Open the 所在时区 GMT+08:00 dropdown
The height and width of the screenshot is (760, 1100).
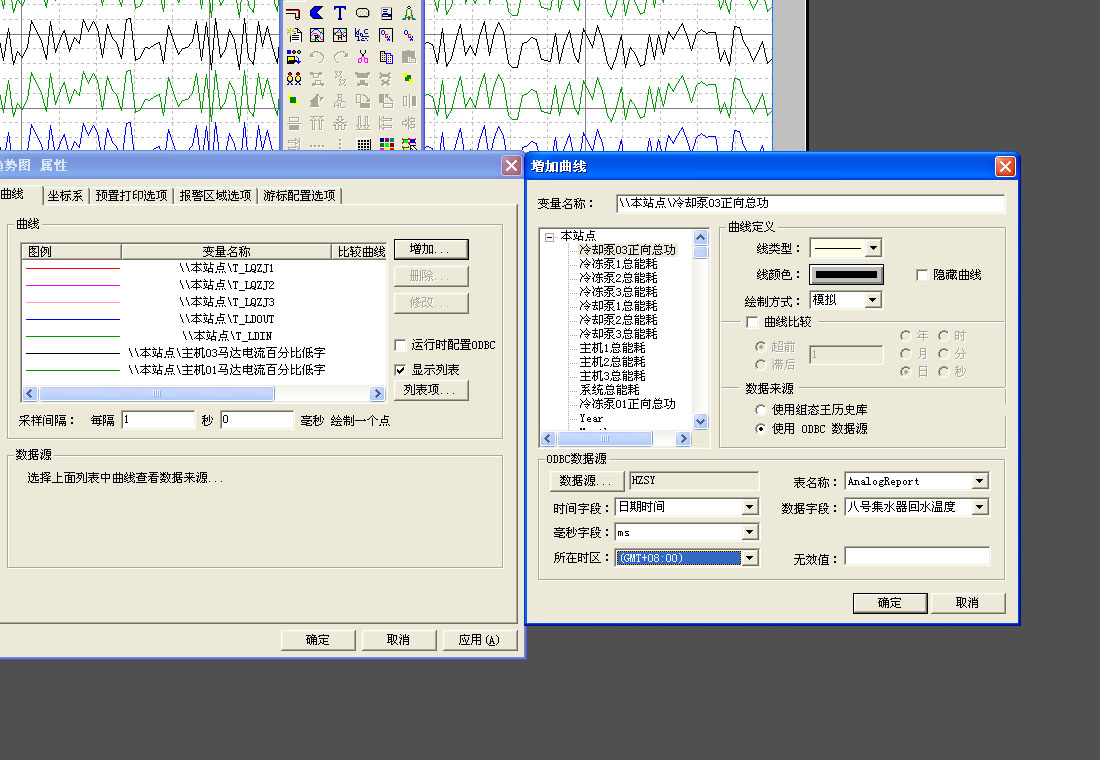coord(750,558)
